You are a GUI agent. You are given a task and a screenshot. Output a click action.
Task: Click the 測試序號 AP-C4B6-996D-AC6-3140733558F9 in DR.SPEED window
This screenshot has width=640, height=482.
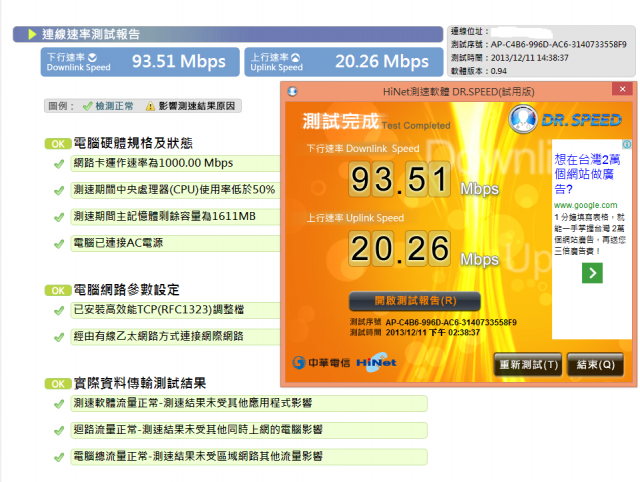433,322
